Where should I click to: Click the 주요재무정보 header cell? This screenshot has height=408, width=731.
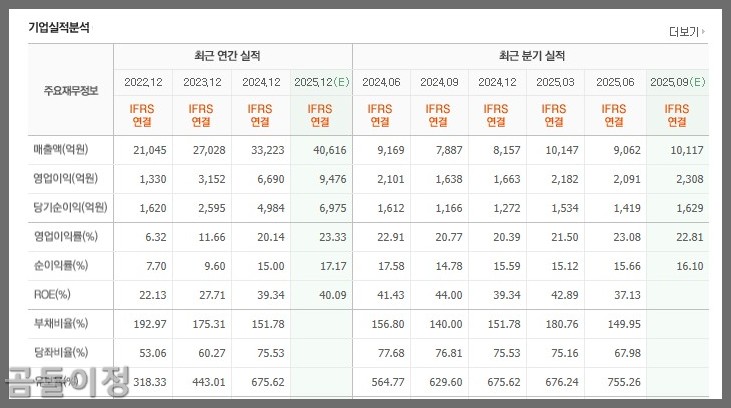pos(71,90)
